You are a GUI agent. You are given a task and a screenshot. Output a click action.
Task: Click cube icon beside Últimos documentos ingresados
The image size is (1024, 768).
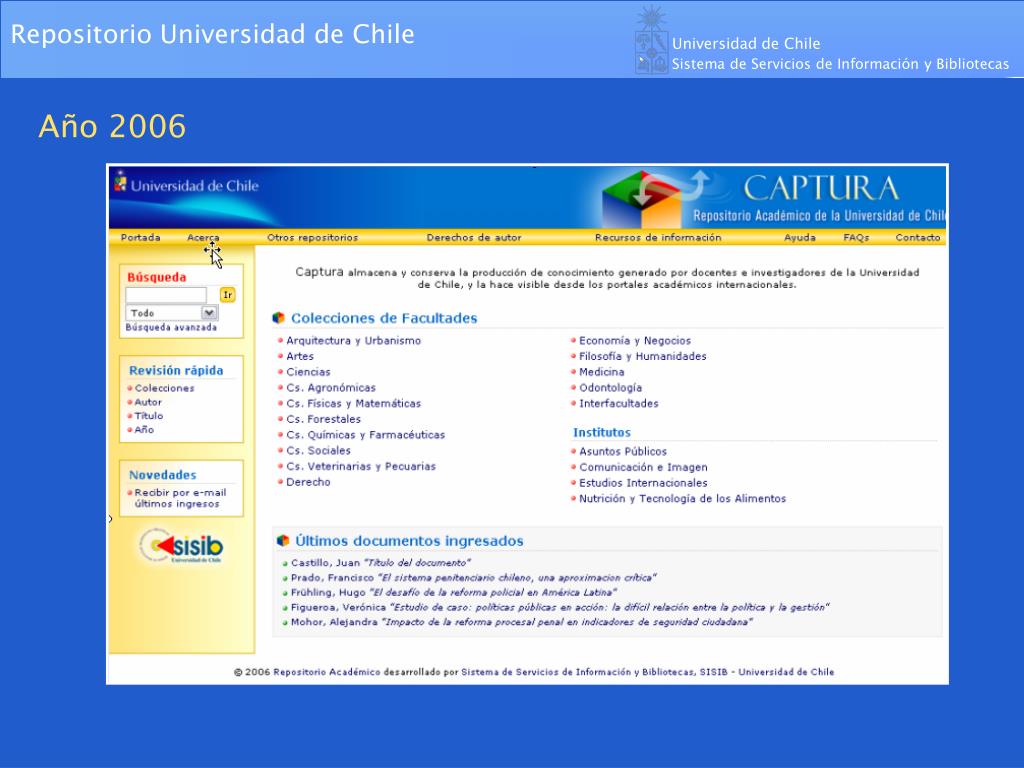(283, 541)
